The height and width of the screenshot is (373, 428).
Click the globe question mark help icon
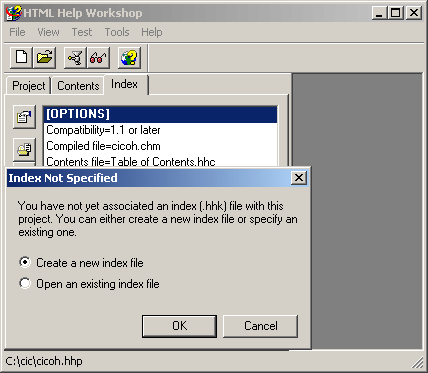tap(129, 57)
